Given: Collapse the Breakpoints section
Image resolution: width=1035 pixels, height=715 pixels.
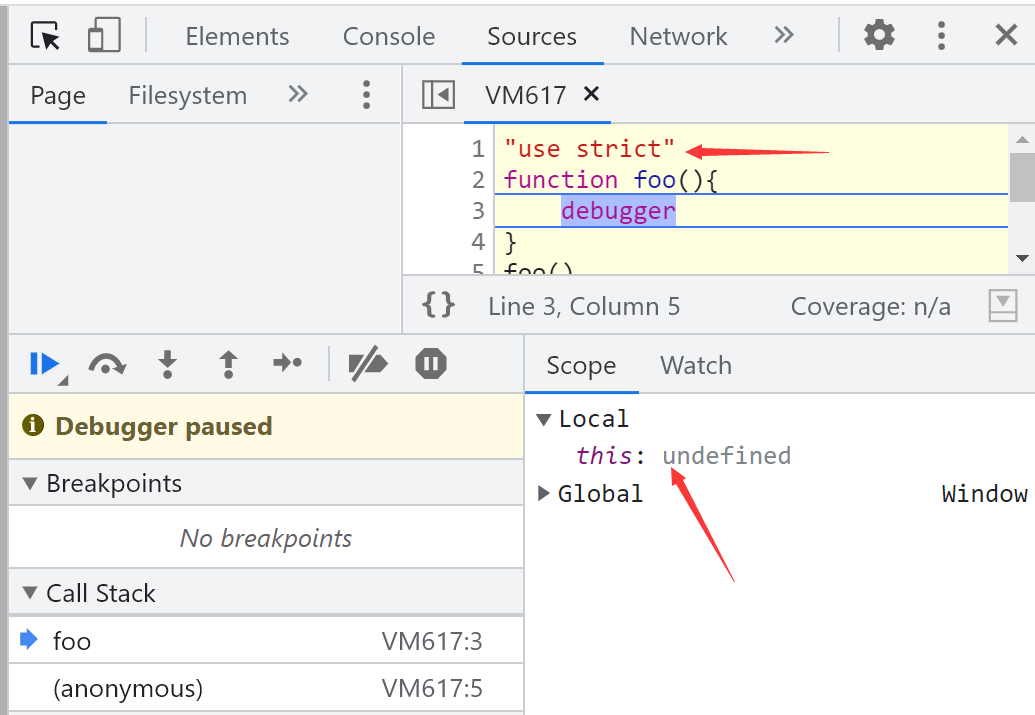Looking at the screenshot, I should click(28, 484).
